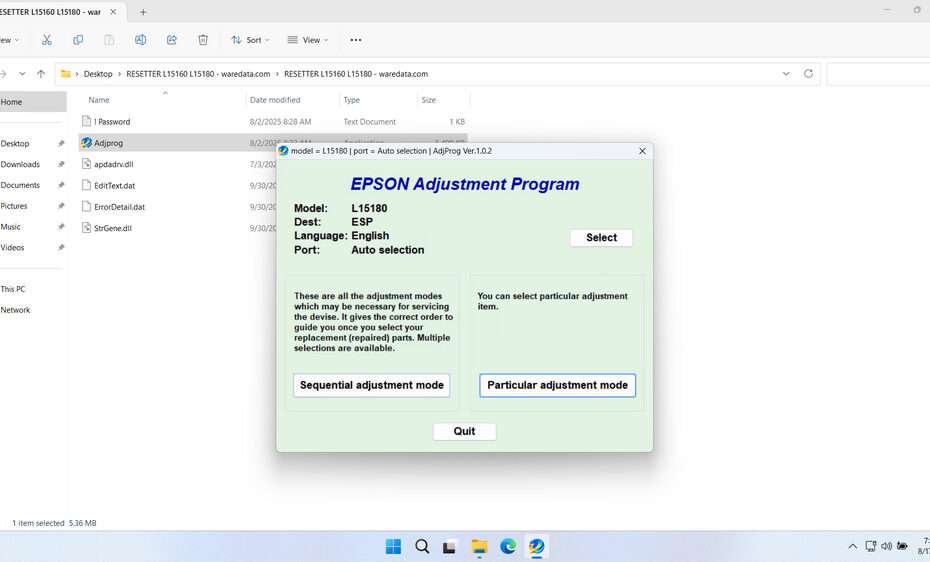Click into the Explorer search box
Image resolution: width=930 pixels, height=562 pixels.
point(878,74)
